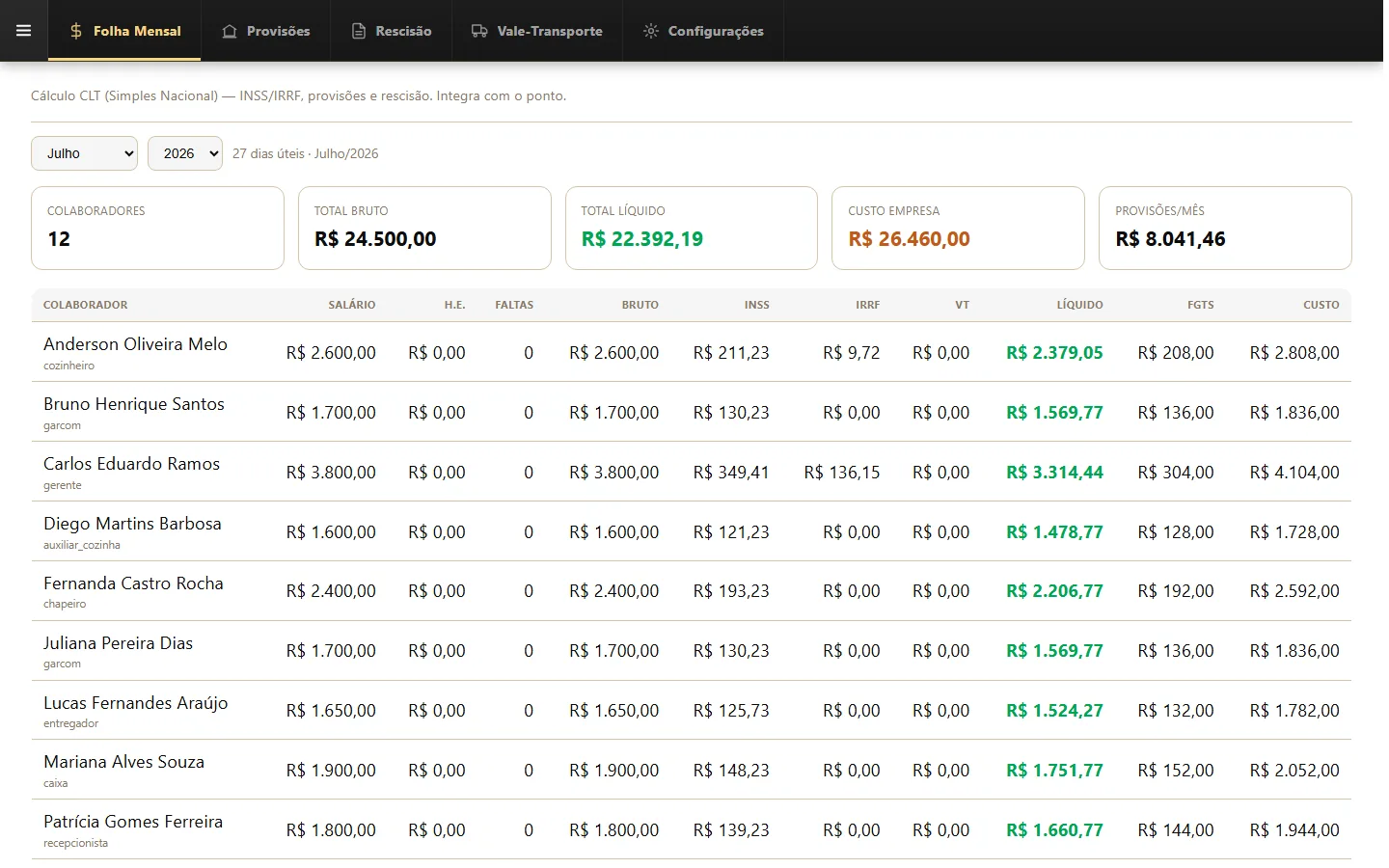Select employee Lucas Fernandes Araújo
The height and width of the screenshot is (868, 1389).
point(136,703)
